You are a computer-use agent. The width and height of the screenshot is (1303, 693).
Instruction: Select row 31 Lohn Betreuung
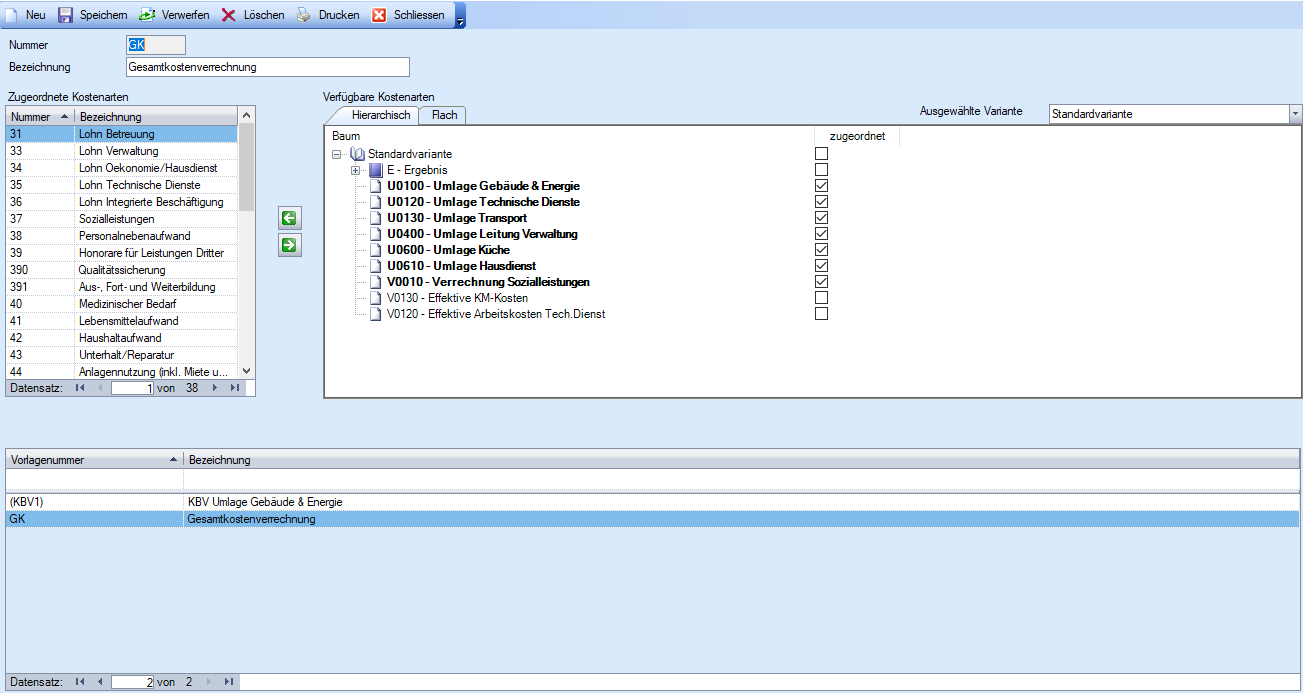tap(122, 134)
